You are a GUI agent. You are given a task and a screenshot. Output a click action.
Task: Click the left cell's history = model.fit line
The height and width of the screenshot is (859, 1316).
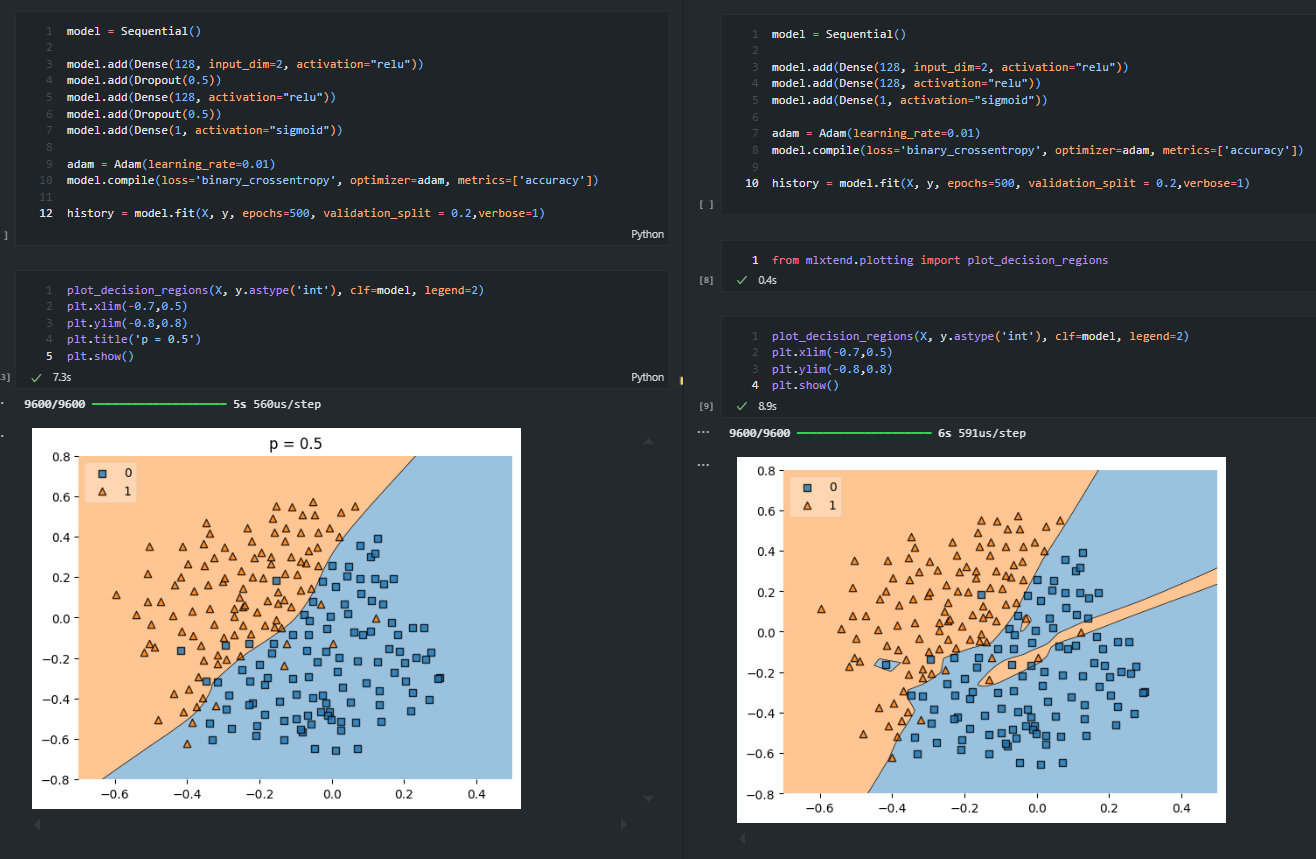click(x=306, y=213)
